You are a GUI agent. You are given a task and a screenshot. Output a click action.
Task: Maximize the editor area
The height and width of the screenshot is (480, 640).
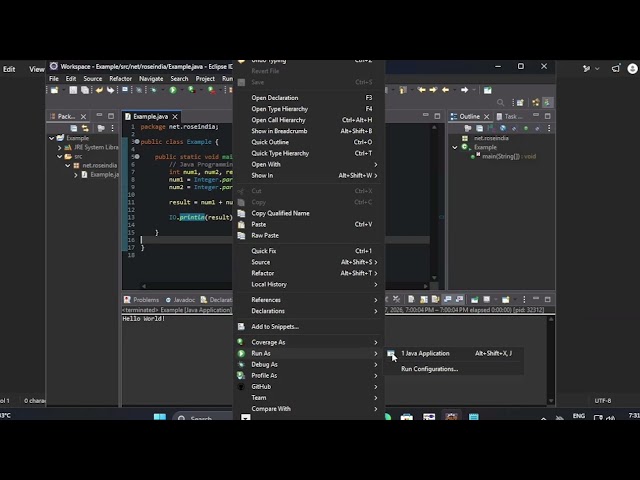pyautogui.click(x=437, y=116)
